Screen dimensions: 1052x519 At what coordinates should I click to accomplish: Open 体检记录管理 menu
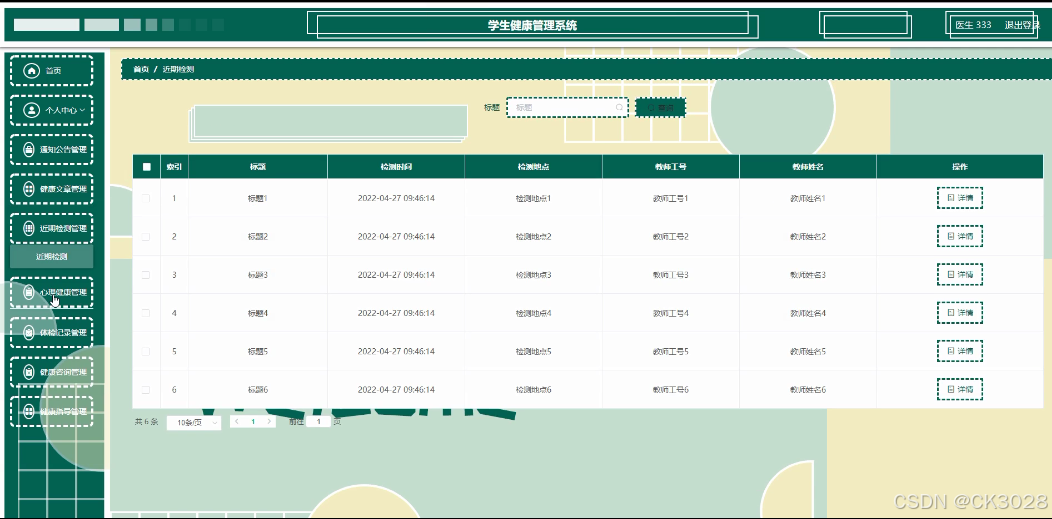click(x=51, y=332)
